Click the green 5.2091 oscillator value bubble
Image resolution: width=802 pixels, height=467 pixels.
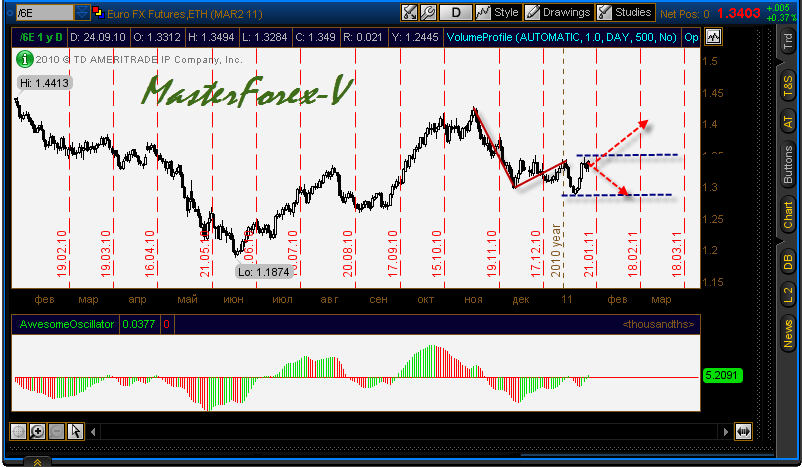click(722, 375)
